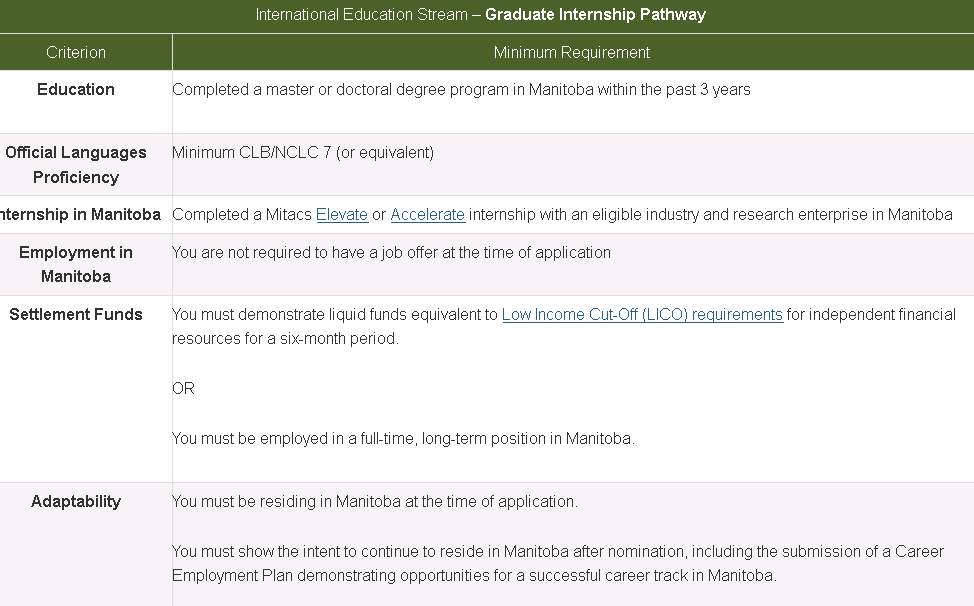974x606 pixels.
Task: Click the OR separator in Settlement Funds
Action: point(183,389)
